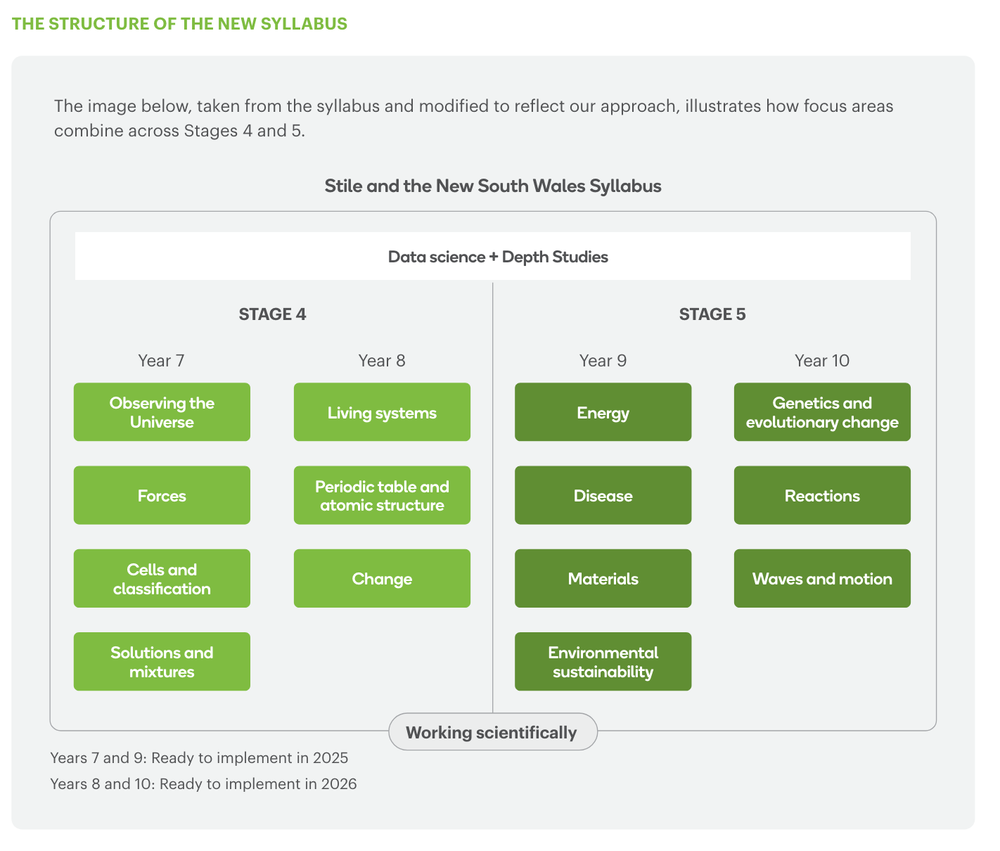The height and width of the screenshot is (851, 1000).
Task: Select the Waves and motion box
Action: [x=822, y=578]
